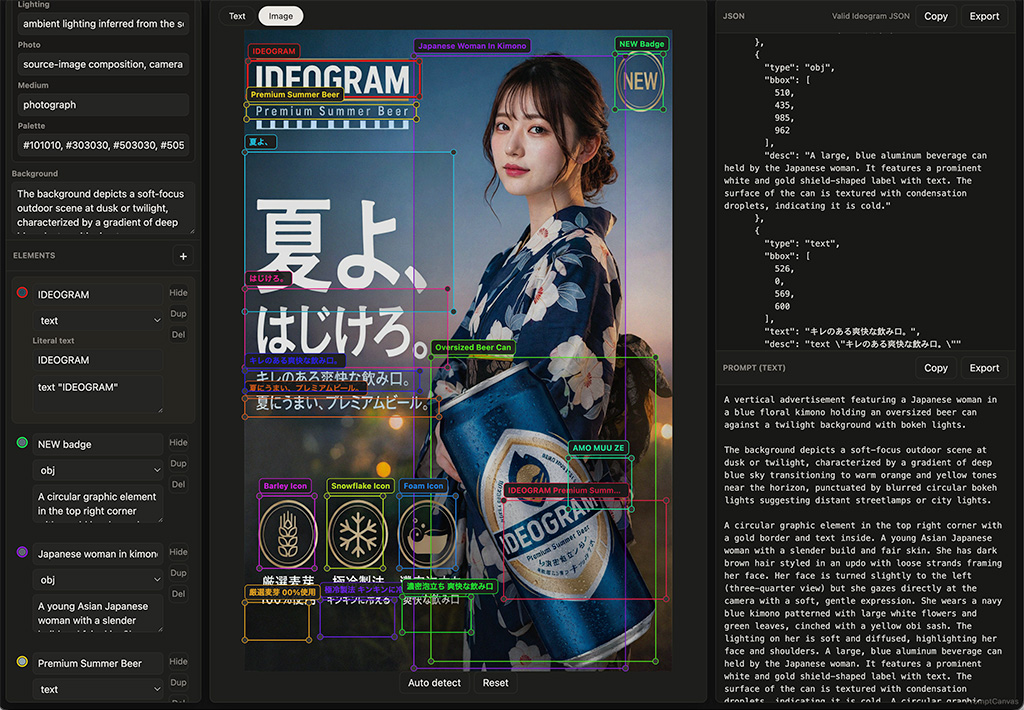Viewport: 1024px width, 710px height.
Task: Hide the NEW badge element
Action: tap(178, 442)
